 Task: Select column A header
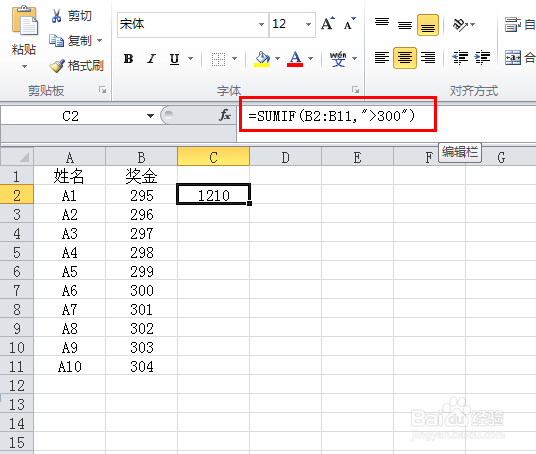(x=70, y=157)
